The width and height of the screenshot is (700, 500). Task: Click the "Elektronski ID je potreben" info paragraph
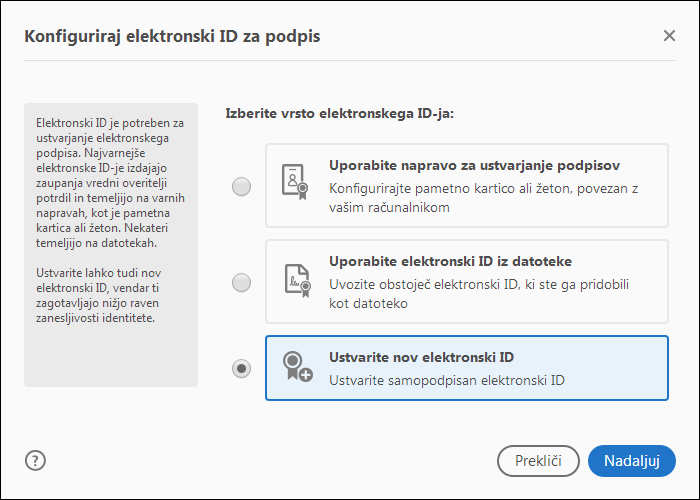tap(109, 182)
